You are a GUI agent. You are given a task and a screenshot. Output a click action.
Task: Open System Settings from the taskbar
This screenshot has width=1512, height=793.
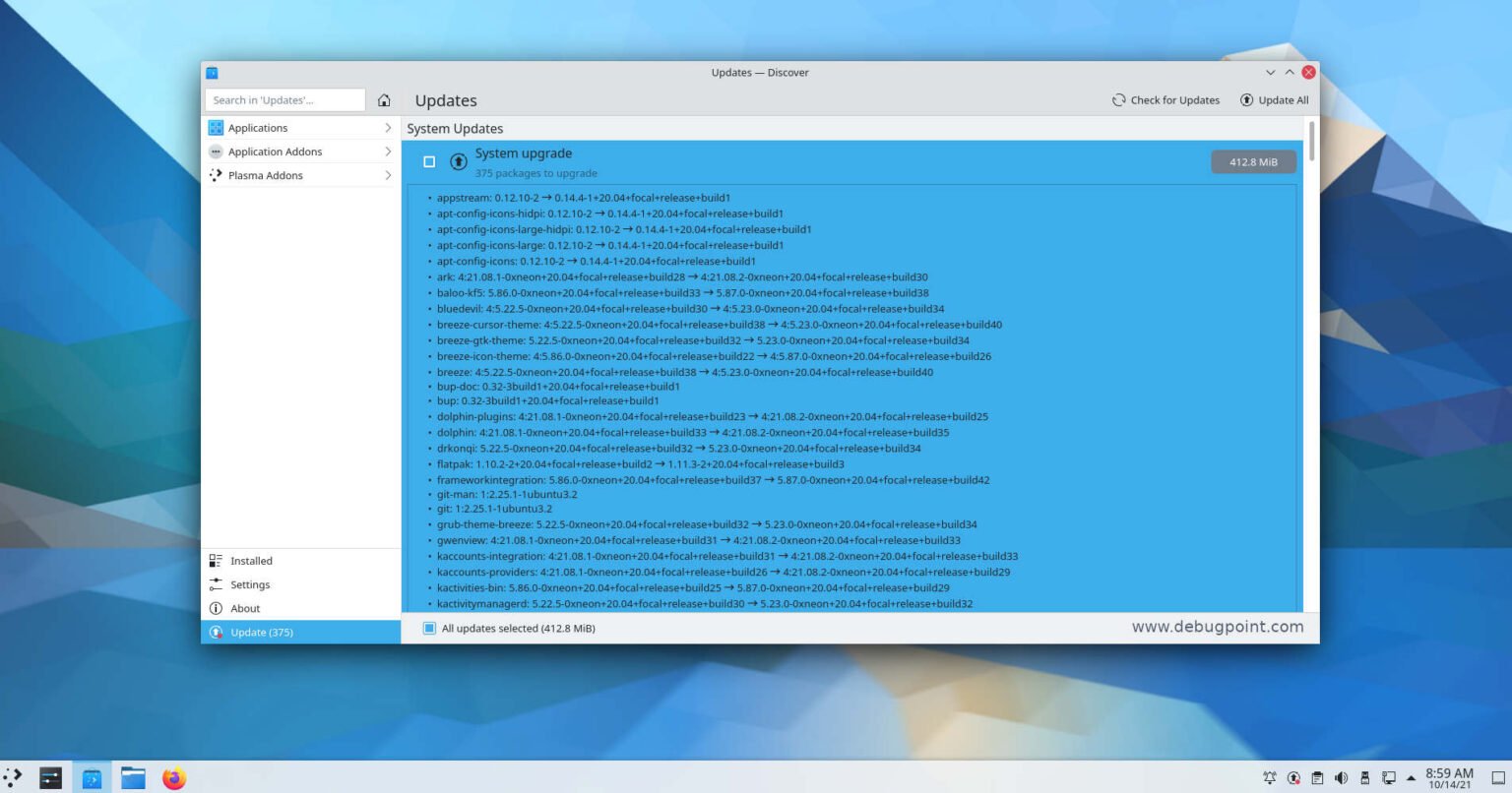click(x=50, y=777)
